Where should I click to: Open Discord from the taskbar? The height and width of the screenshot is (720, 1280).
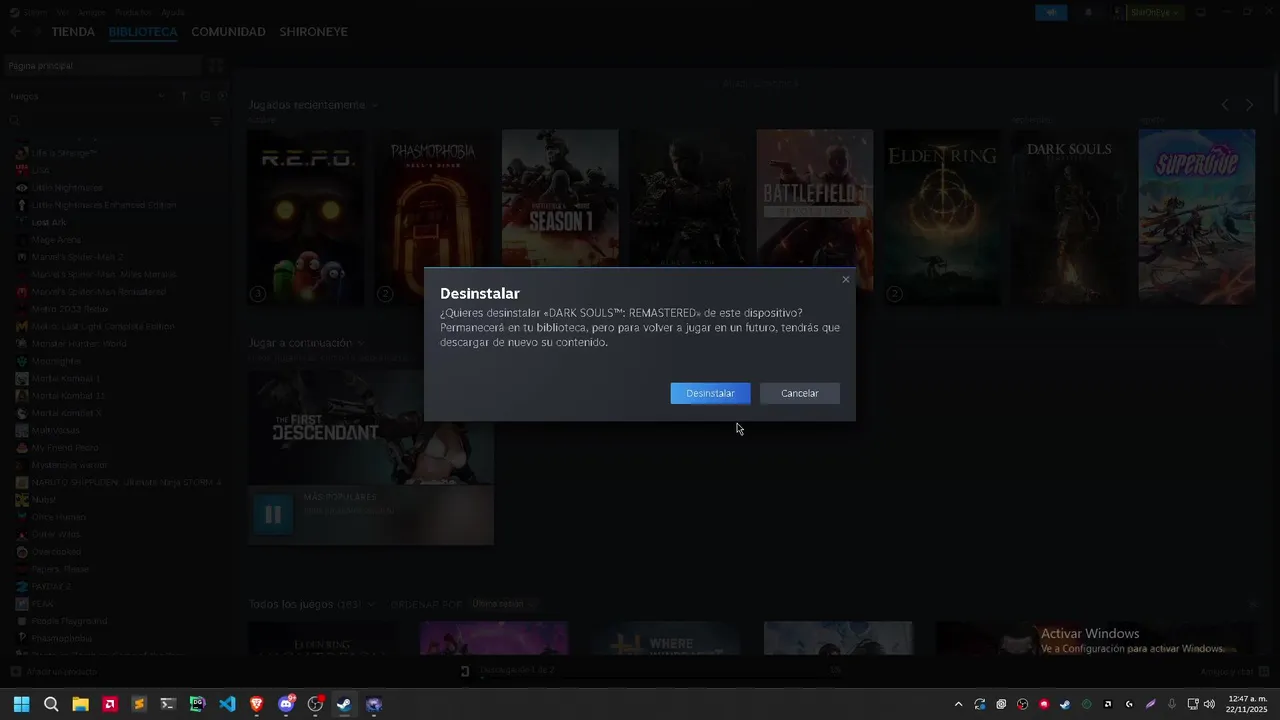point(286,704)
